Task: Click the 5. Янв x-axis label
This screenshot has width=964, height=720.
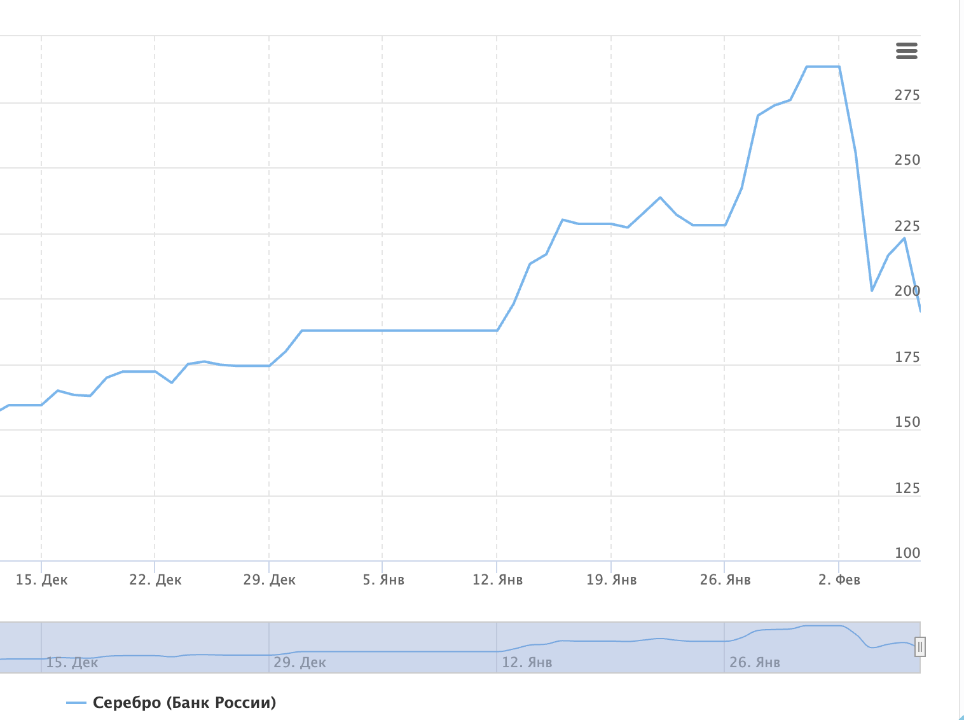Action: click(384, 580)
